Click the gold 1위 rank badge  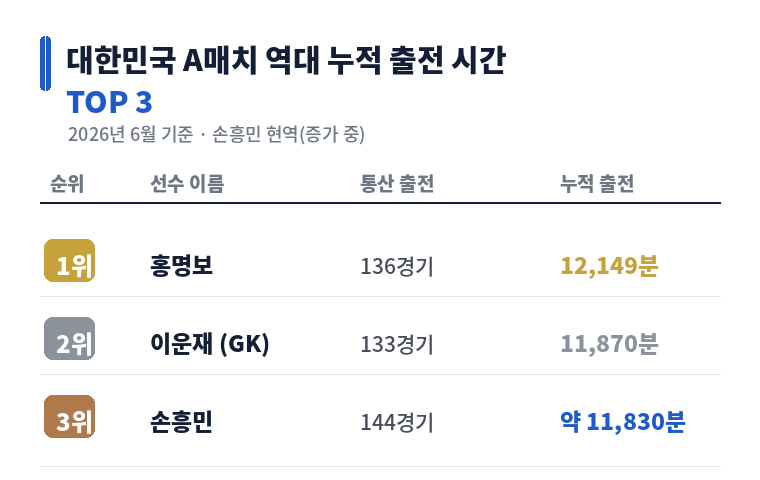[69, 260]
